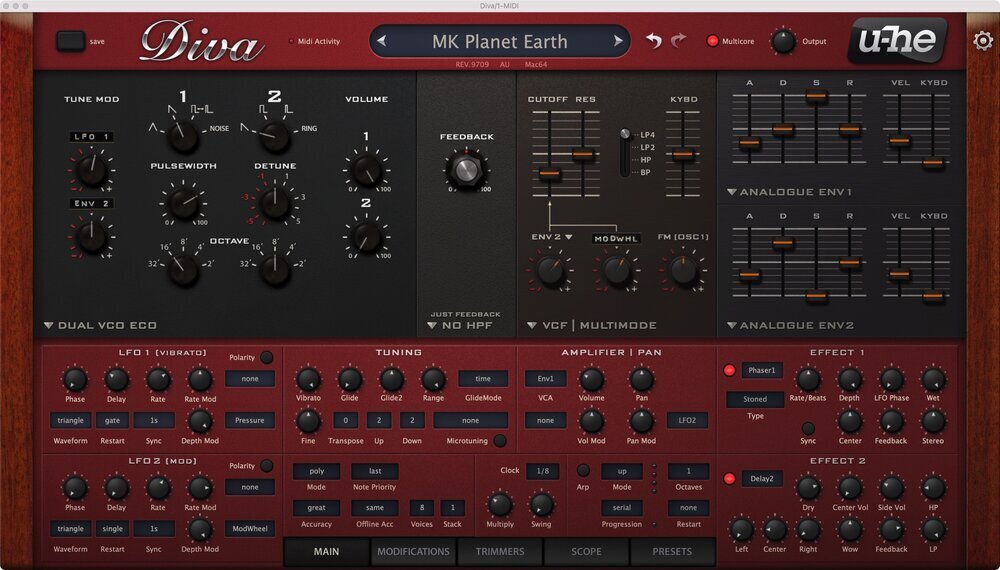Screen dimensions: 1000x570
Task: Click the save button
Action: pos(71,41)
